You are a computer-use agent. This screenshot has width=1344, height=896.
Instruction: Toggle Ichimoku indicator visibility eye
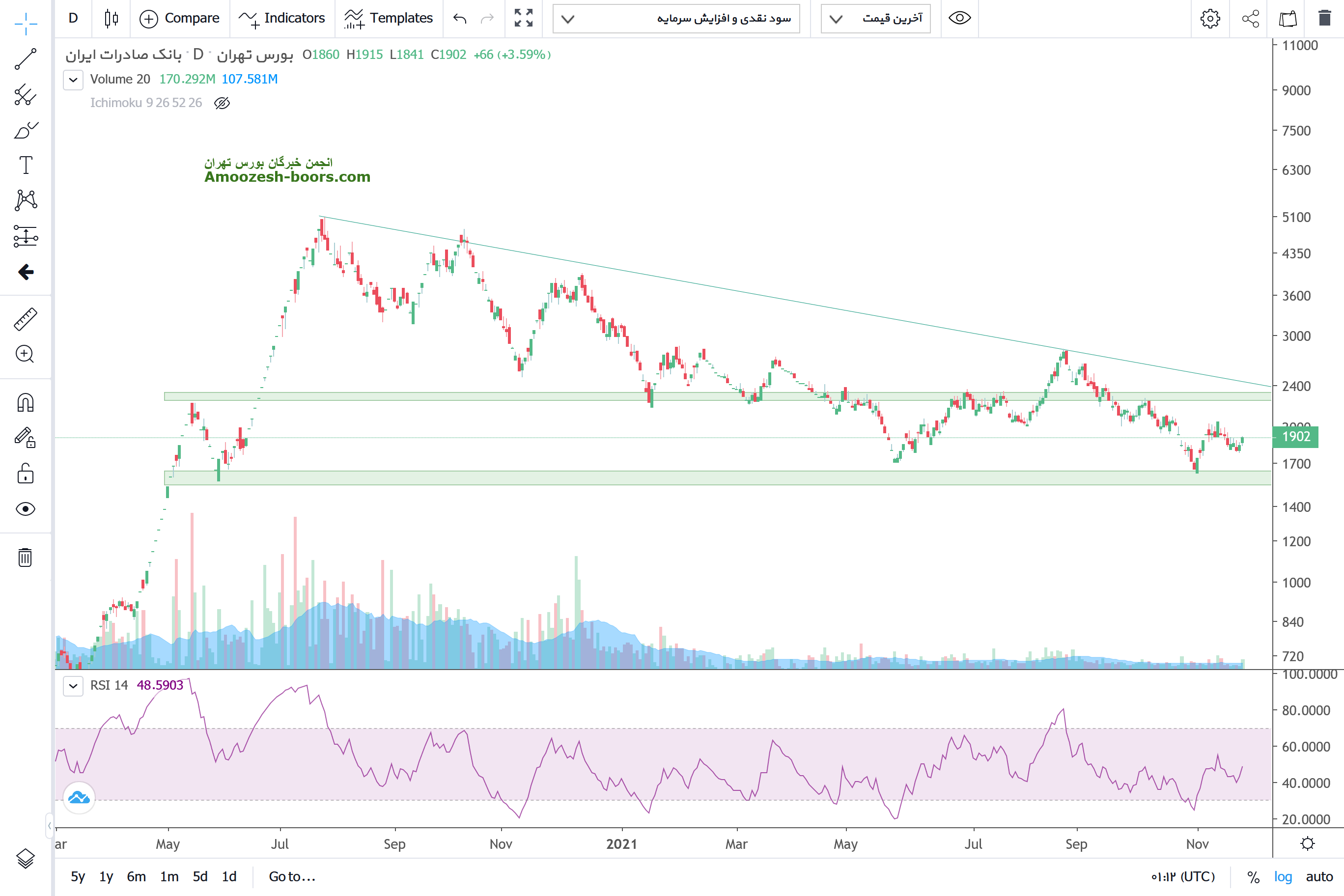222,104
